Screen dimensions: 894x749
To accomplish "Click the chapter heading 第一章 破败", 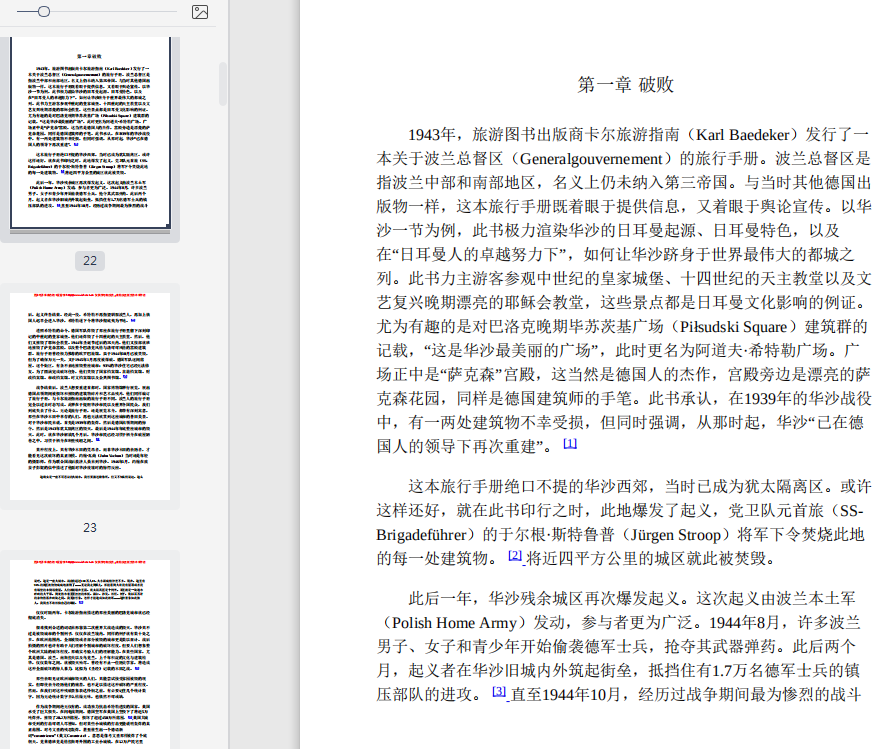I will 625,85.
